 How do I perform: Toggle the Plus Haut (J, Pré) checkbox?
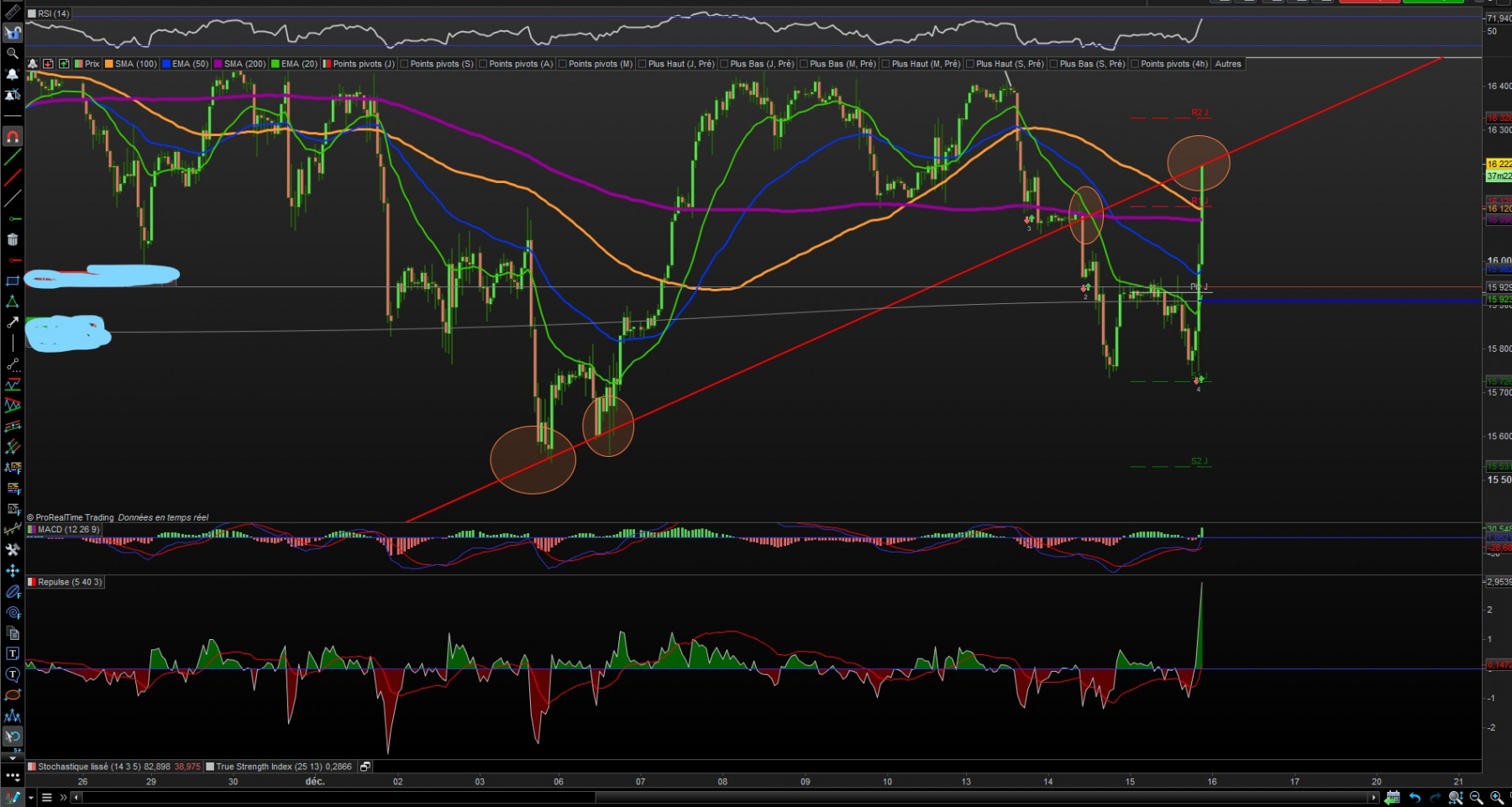point(643,64)
